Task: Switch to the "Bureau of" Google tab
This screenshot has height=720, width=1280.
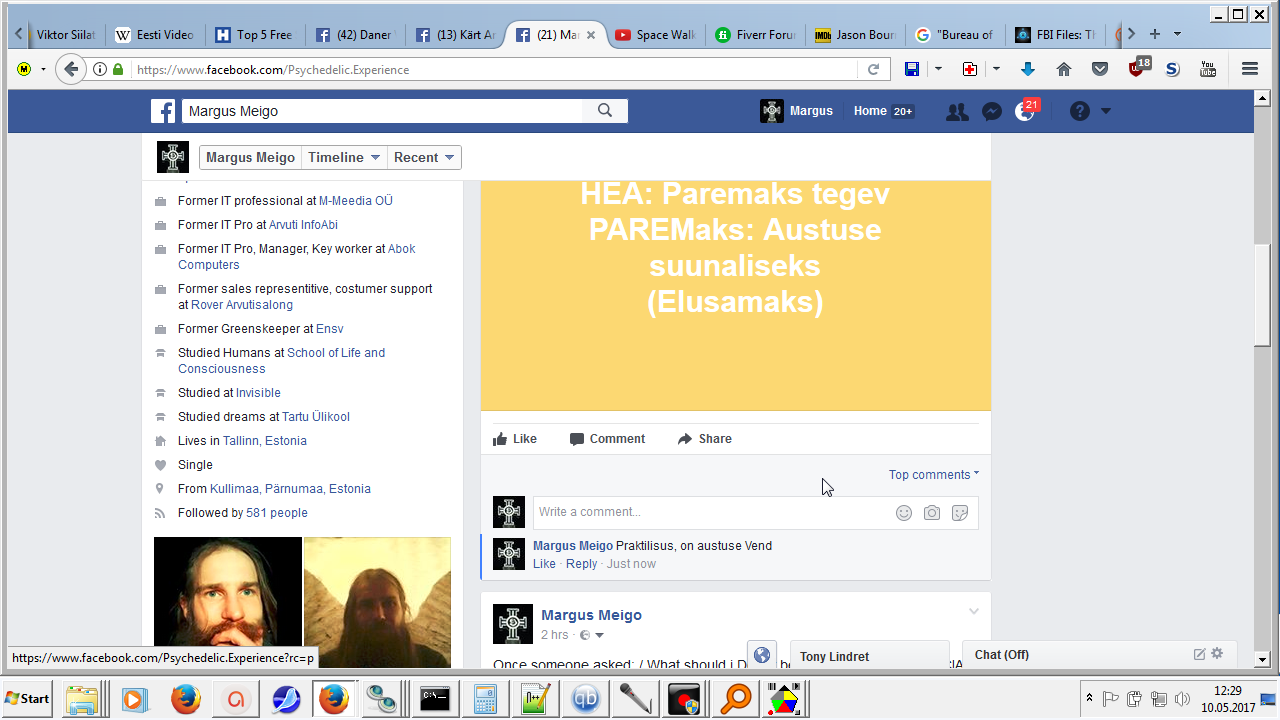Action: click(955, 34)
